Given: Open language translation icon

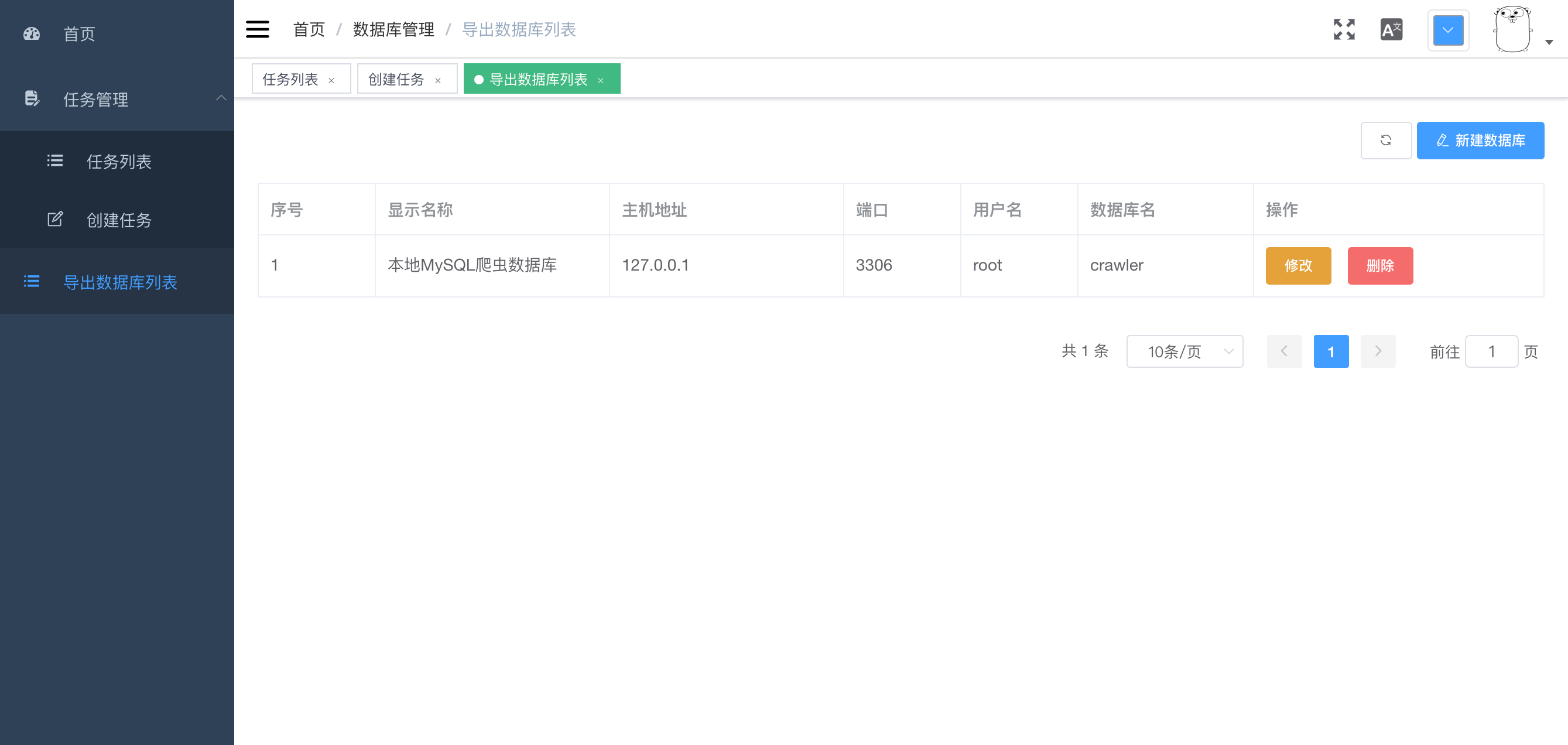Looking at the screenshot, I should (1391, 29).
